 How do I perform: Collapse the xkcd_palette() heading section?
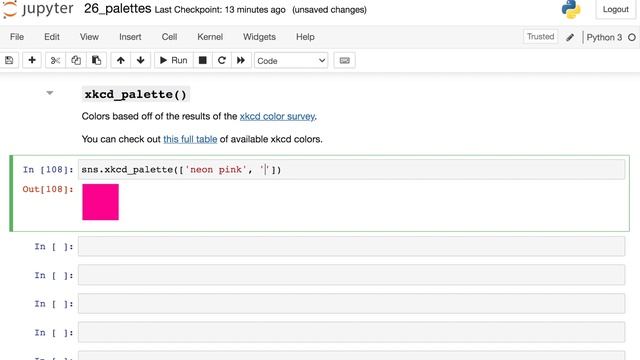click(50, 93)
